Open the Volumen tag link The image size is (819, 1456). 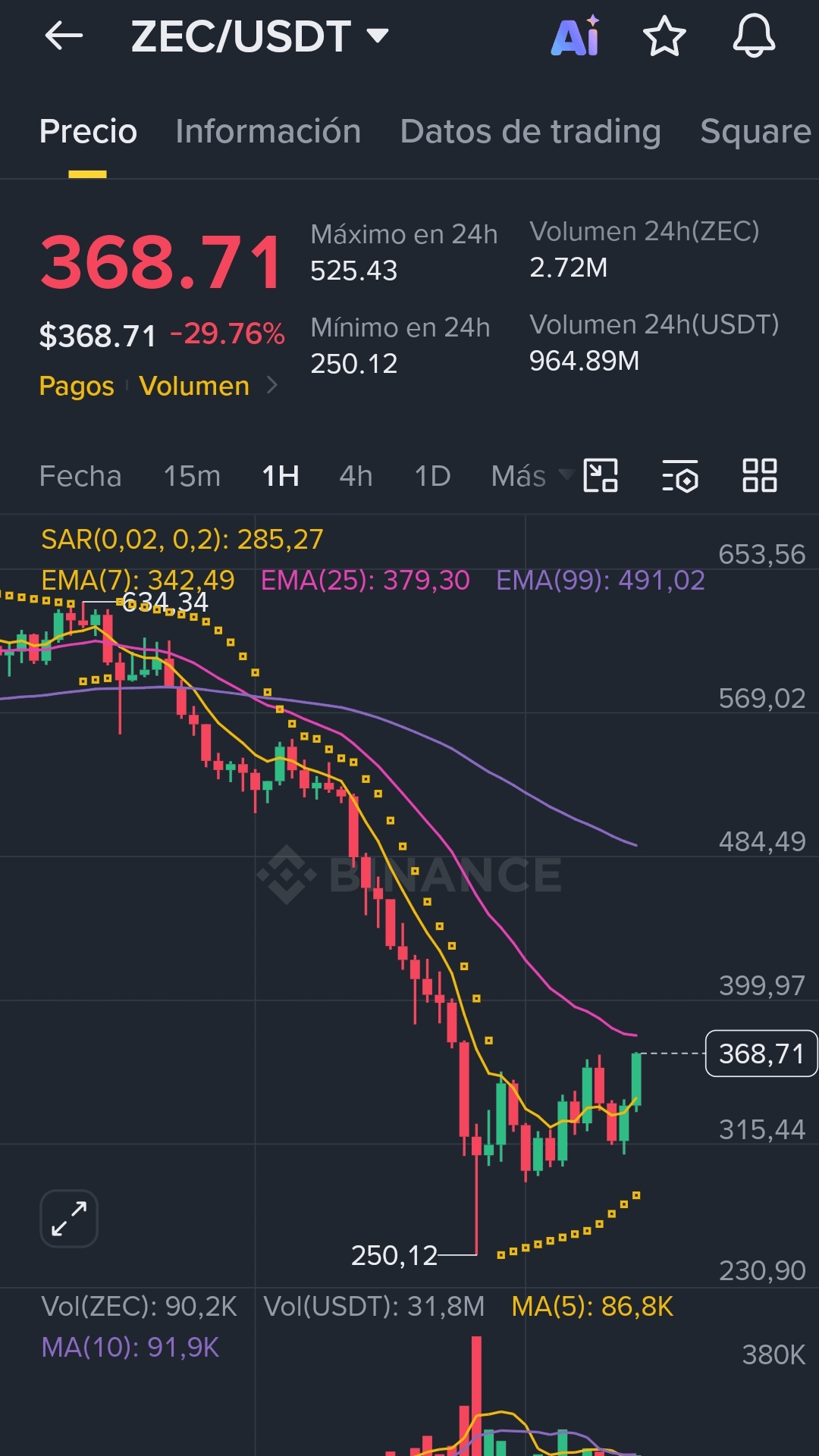pos(194,386)
